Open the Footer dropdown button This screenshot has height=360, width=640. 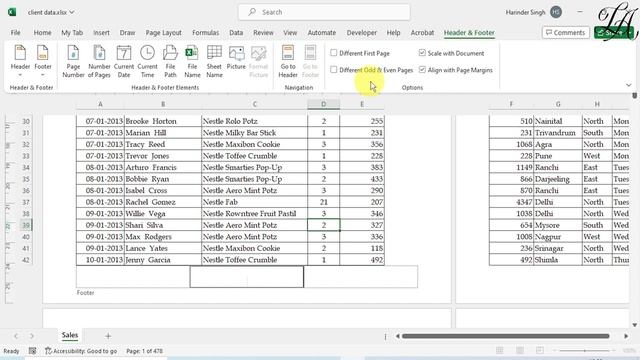point(43,61)
